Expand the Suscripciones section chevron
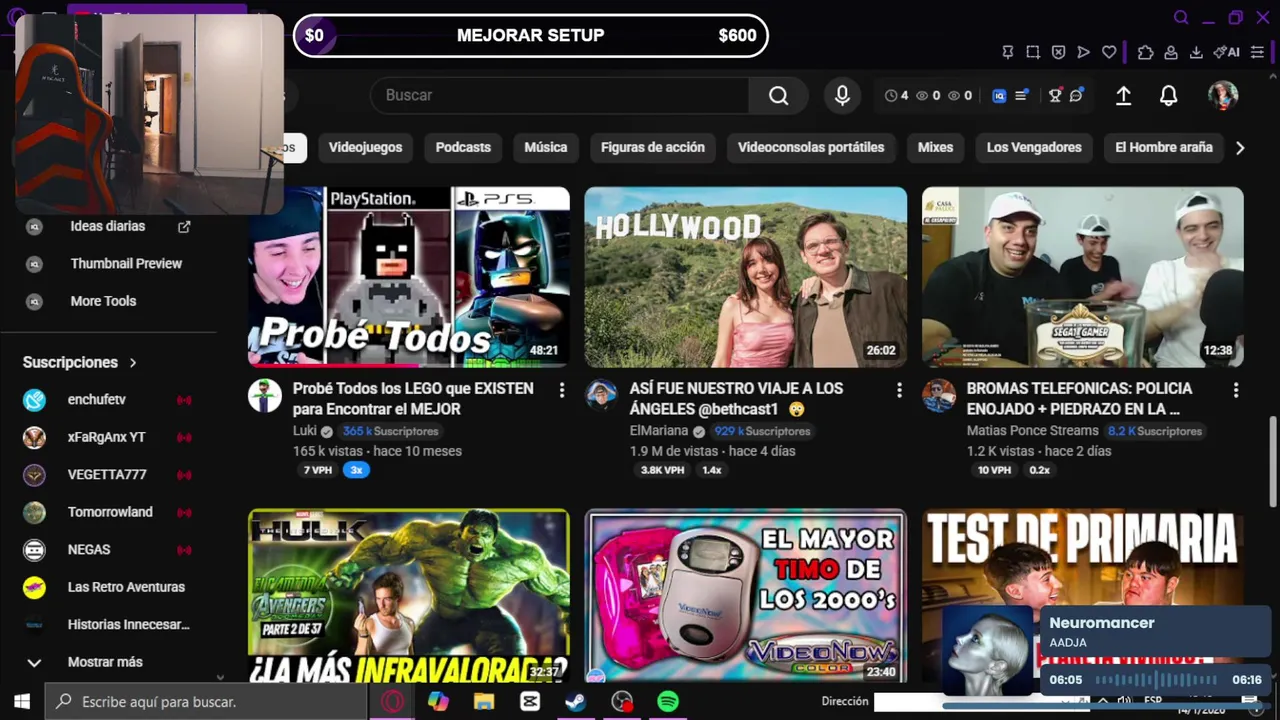 (133, 363)
